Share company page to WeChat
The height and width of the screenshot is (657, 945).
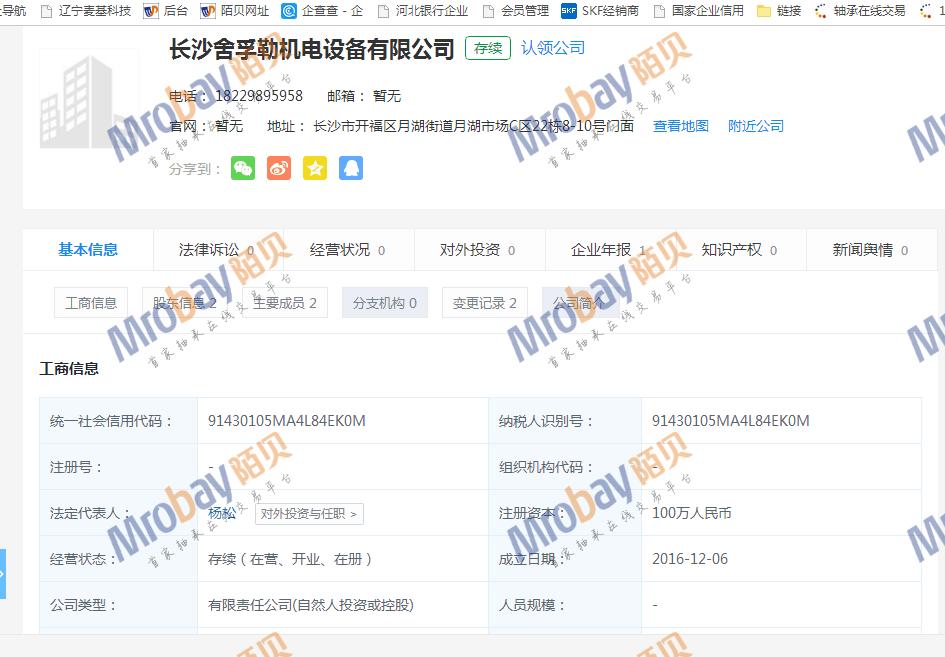tap(243, 168)
